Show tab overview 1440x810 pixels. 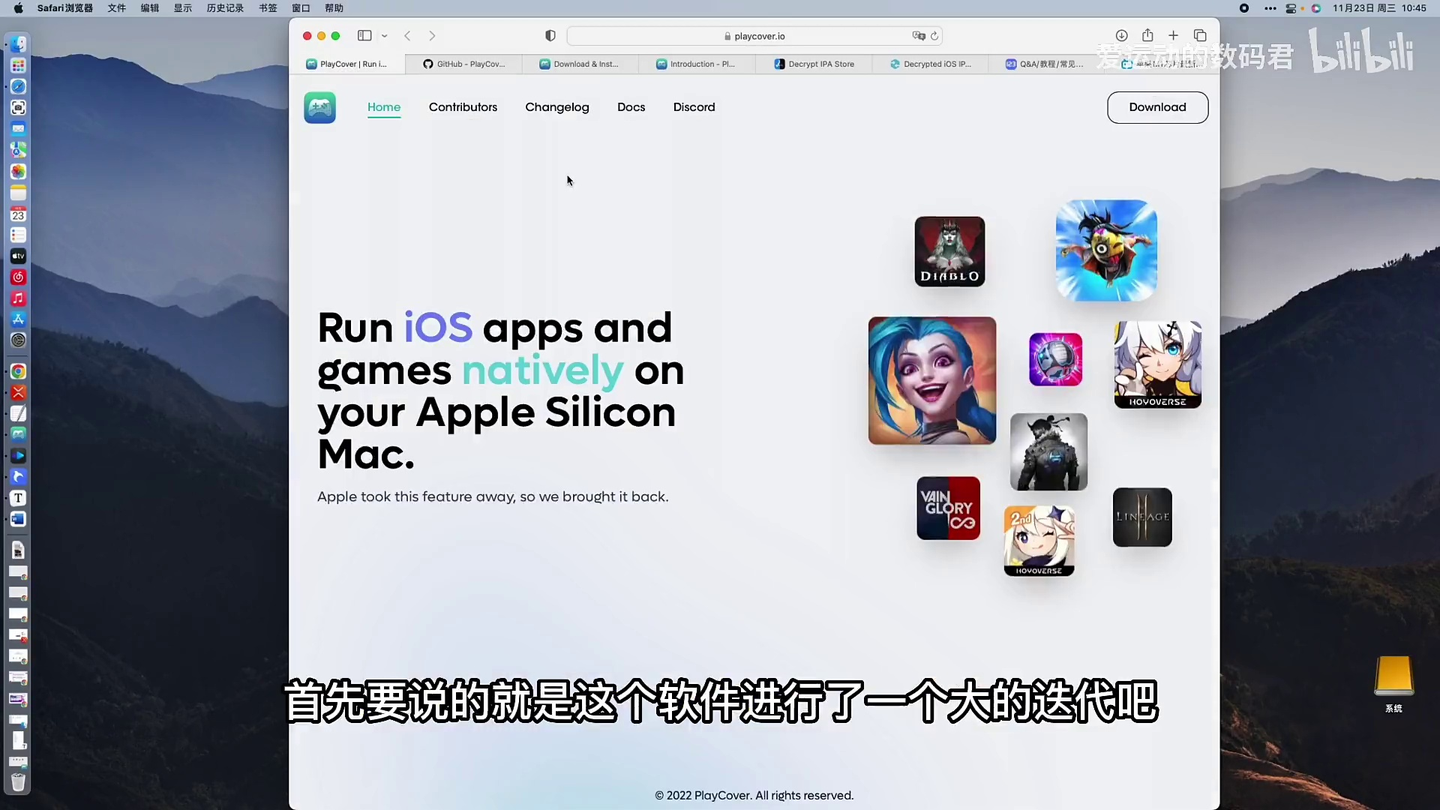[x=1200, y=36]
